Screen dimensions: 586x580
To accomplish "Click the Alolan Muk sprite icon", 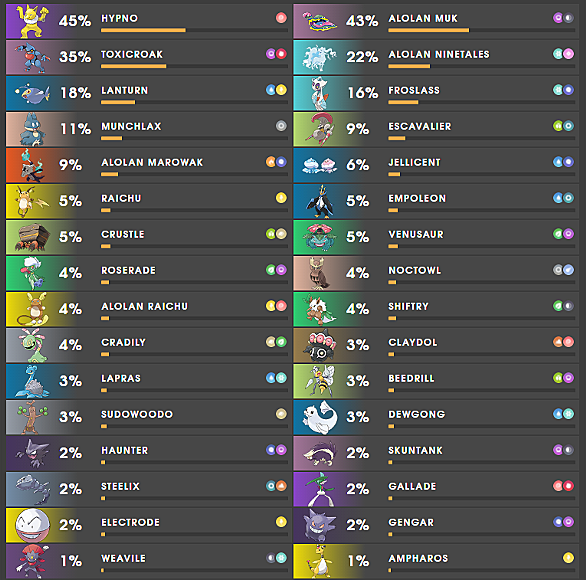I will click(x=320, y=22).
